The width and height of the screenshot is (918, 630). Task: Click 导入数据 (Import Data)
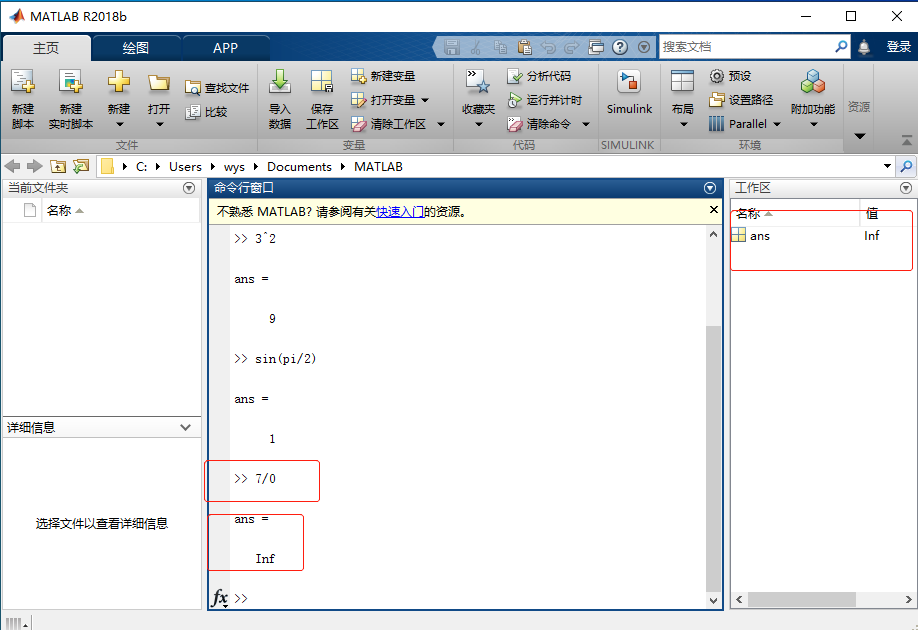coord(280,98)
